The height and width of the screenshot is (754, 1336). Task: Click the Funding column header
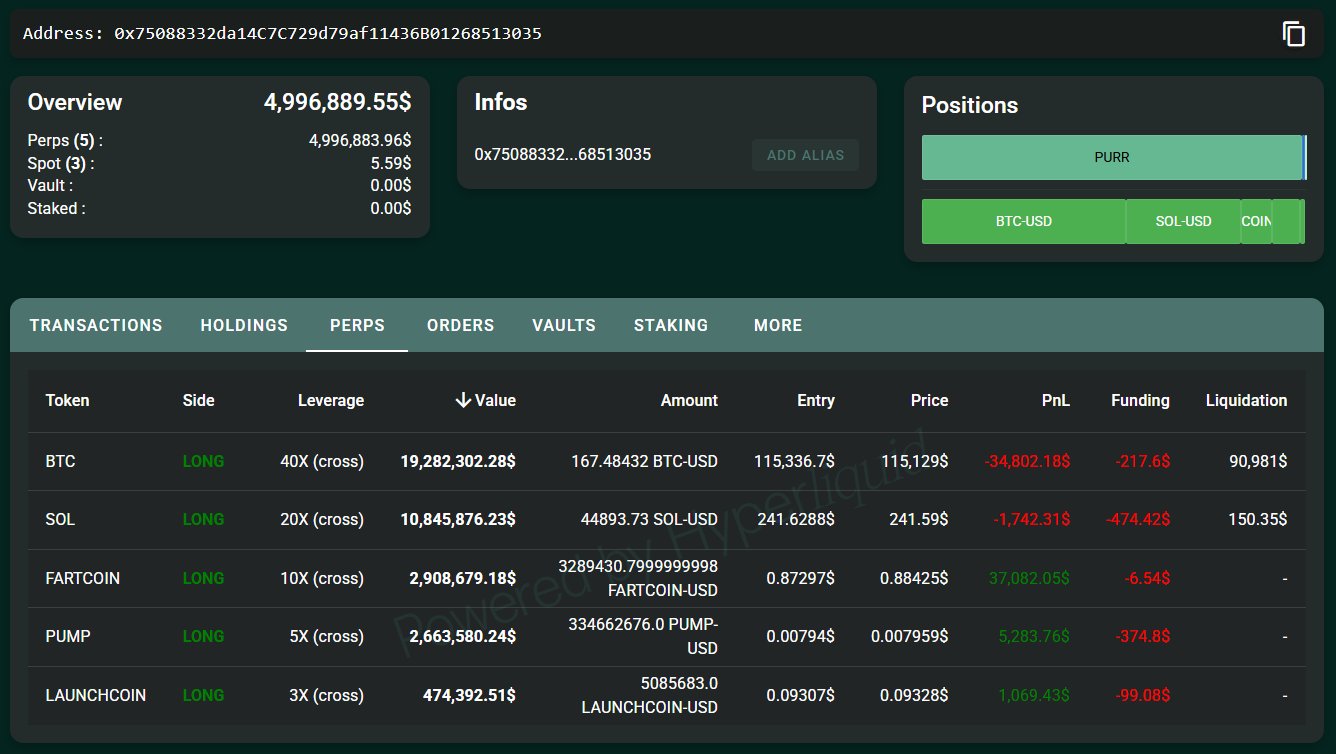[1140, 400]
